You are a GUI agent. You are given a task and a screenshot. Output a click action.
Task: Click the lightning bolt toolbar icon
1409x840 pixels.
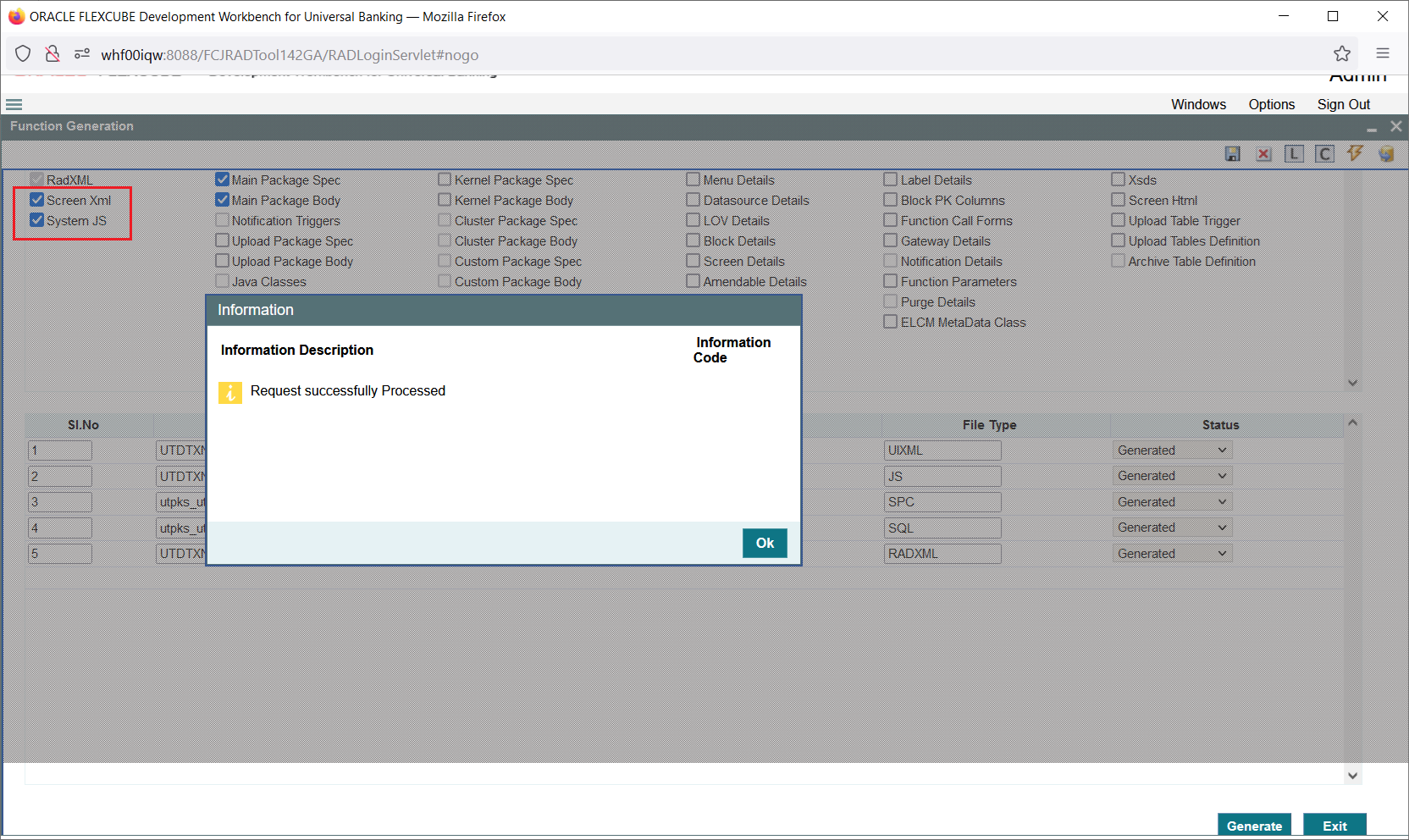(1355, 153)
